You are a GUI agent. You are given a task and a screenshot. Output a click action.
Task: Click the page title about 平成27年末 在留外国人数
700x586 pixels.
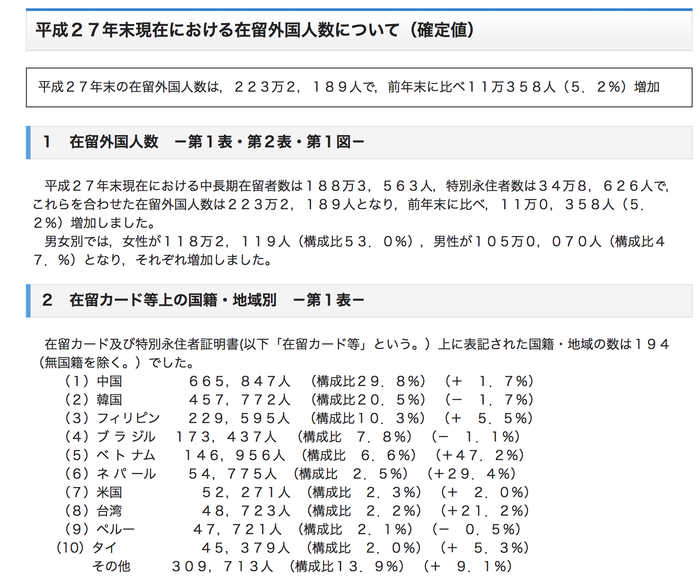[255, 30]
